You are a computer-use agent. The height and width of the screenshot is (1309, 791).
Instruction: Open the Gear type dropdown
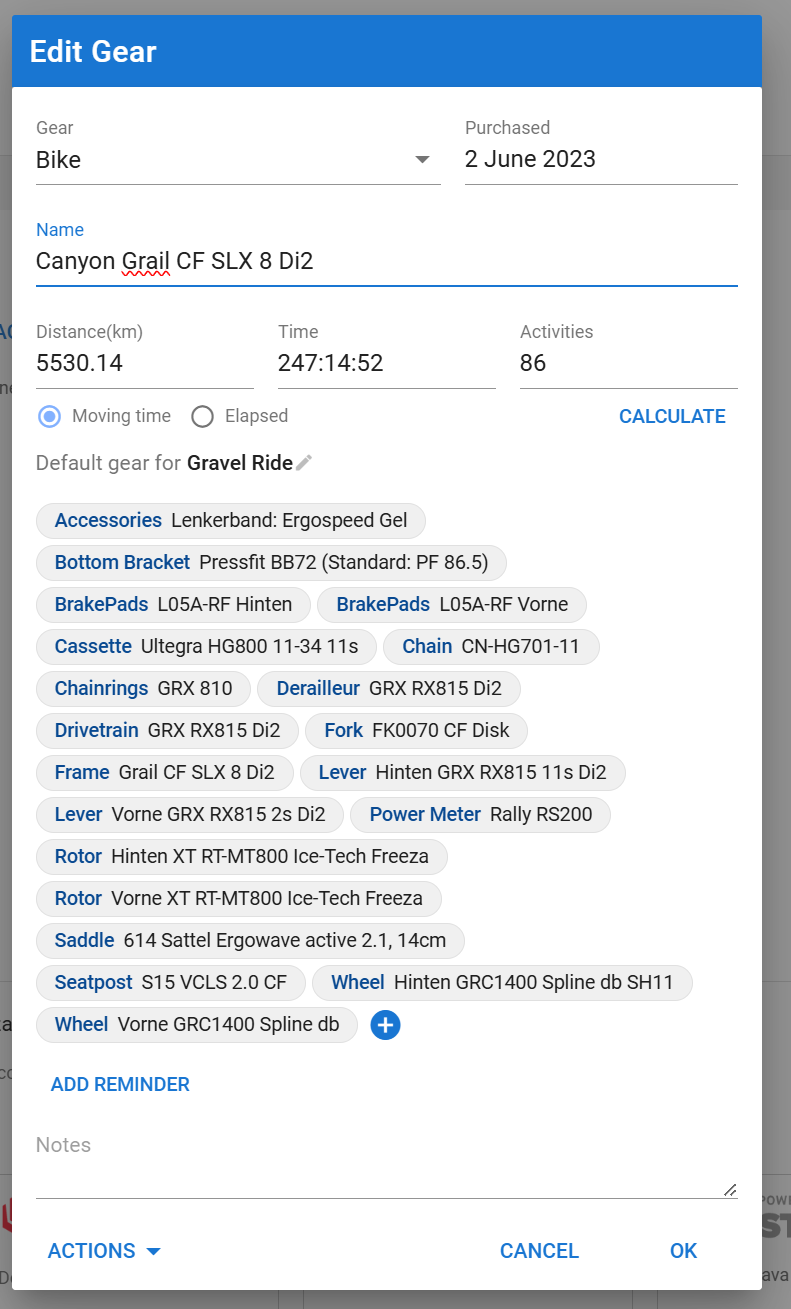238,160
